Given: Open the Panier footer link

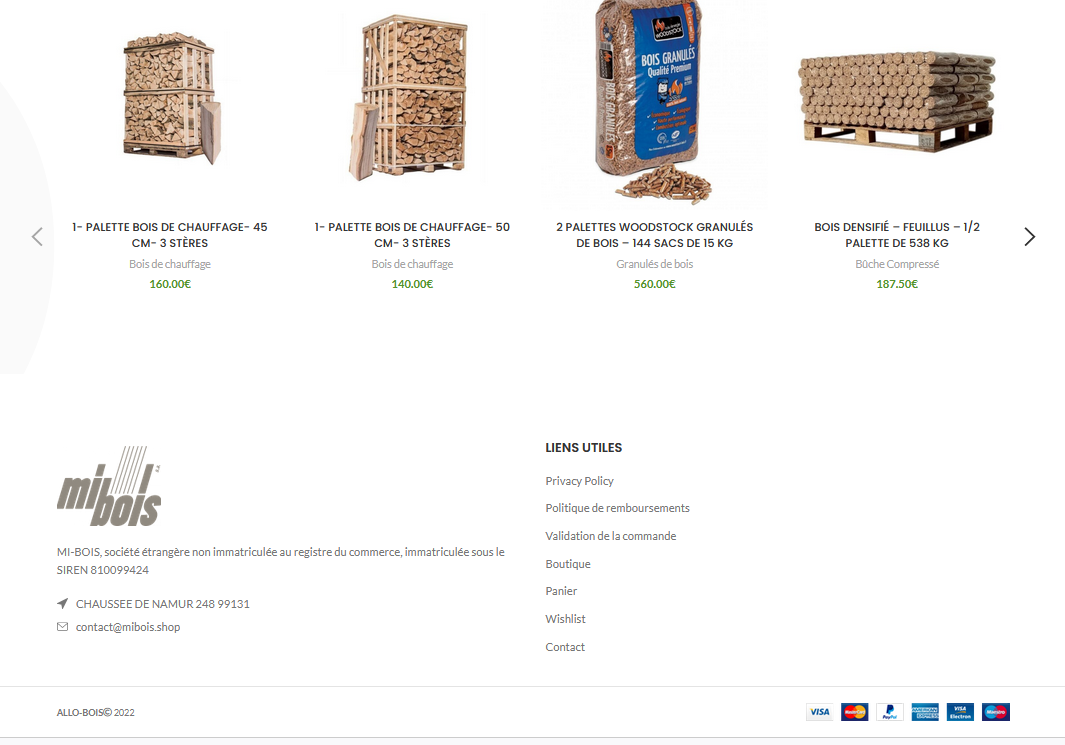Looking at the screenshot, I should click(x=561, y=591).
